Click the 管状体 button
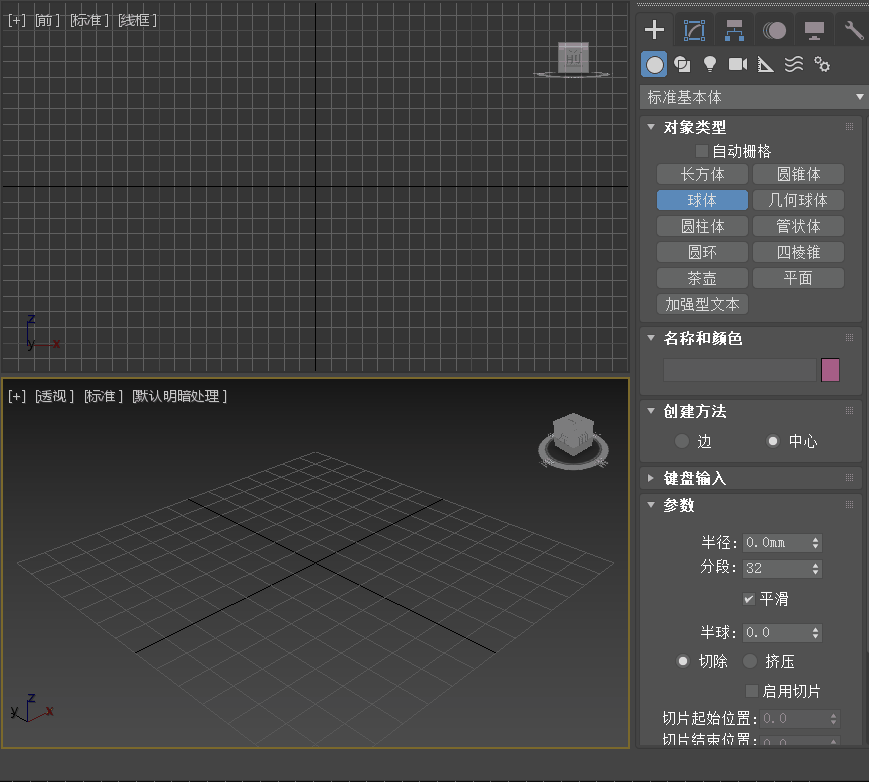This screenshot has width=869, height=782. pos(798,226)
